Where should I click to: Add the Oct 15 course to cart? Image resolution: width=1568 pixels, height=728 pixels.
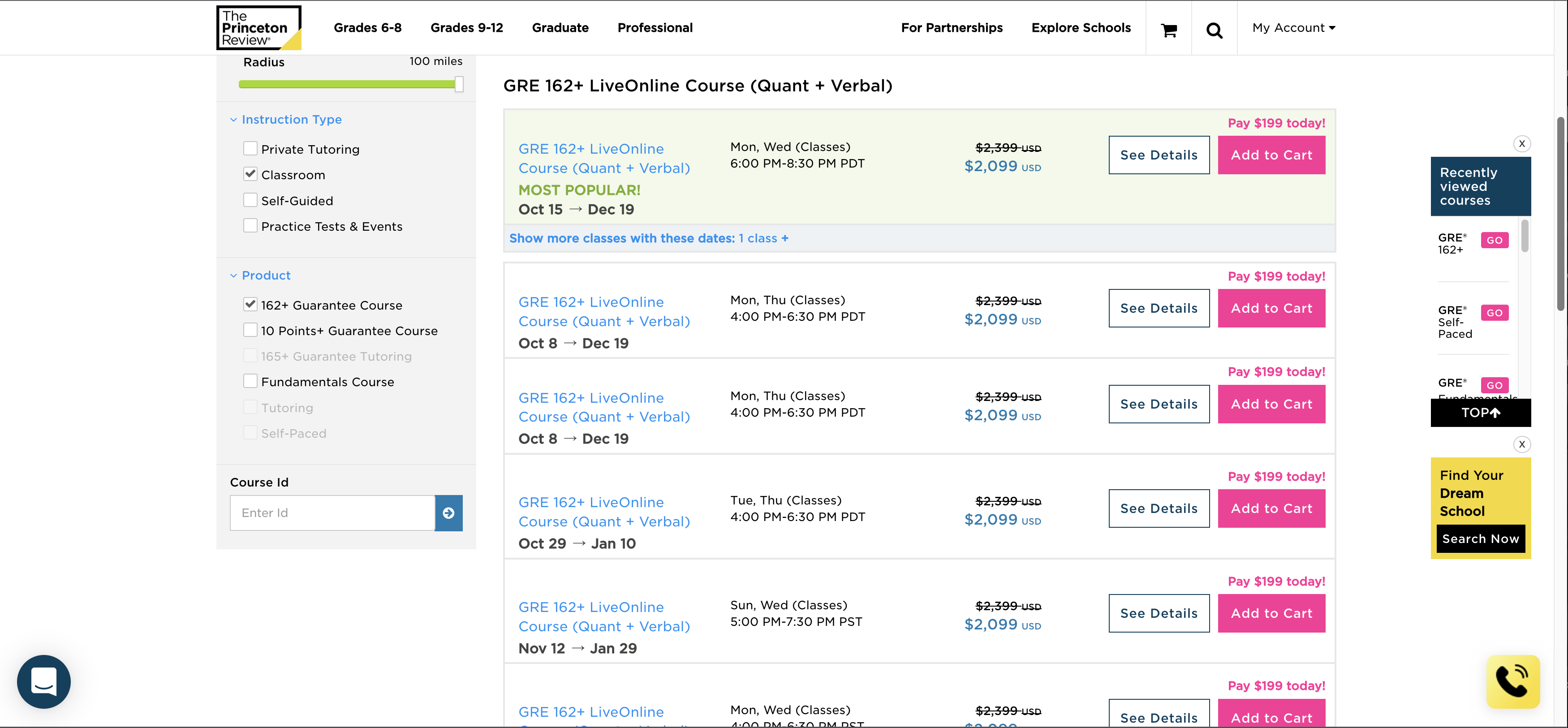tap(1271, 155)
